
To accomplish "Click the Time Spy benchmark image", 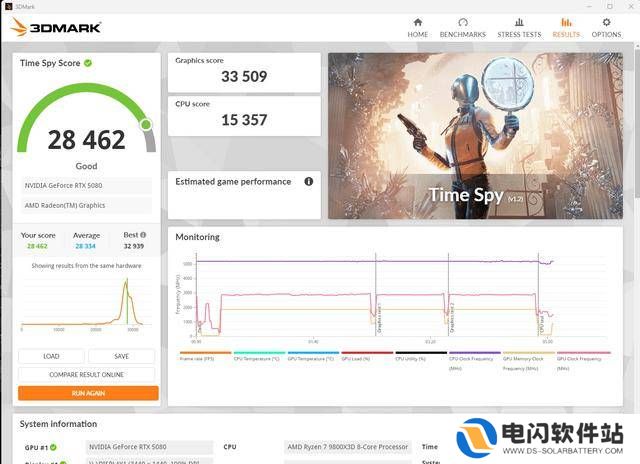I will (476, 136).
